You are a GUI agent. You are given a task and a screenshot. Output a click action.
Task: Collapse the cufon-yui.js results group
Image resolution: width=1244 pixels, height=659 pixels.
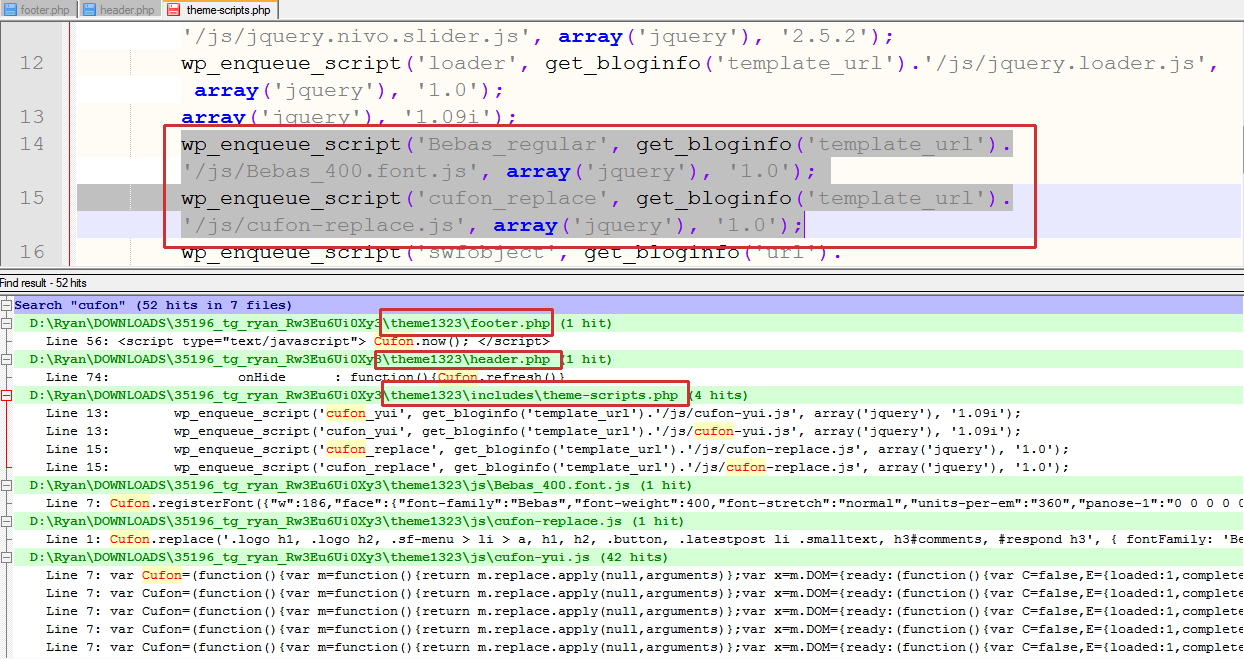click(6, 557)
